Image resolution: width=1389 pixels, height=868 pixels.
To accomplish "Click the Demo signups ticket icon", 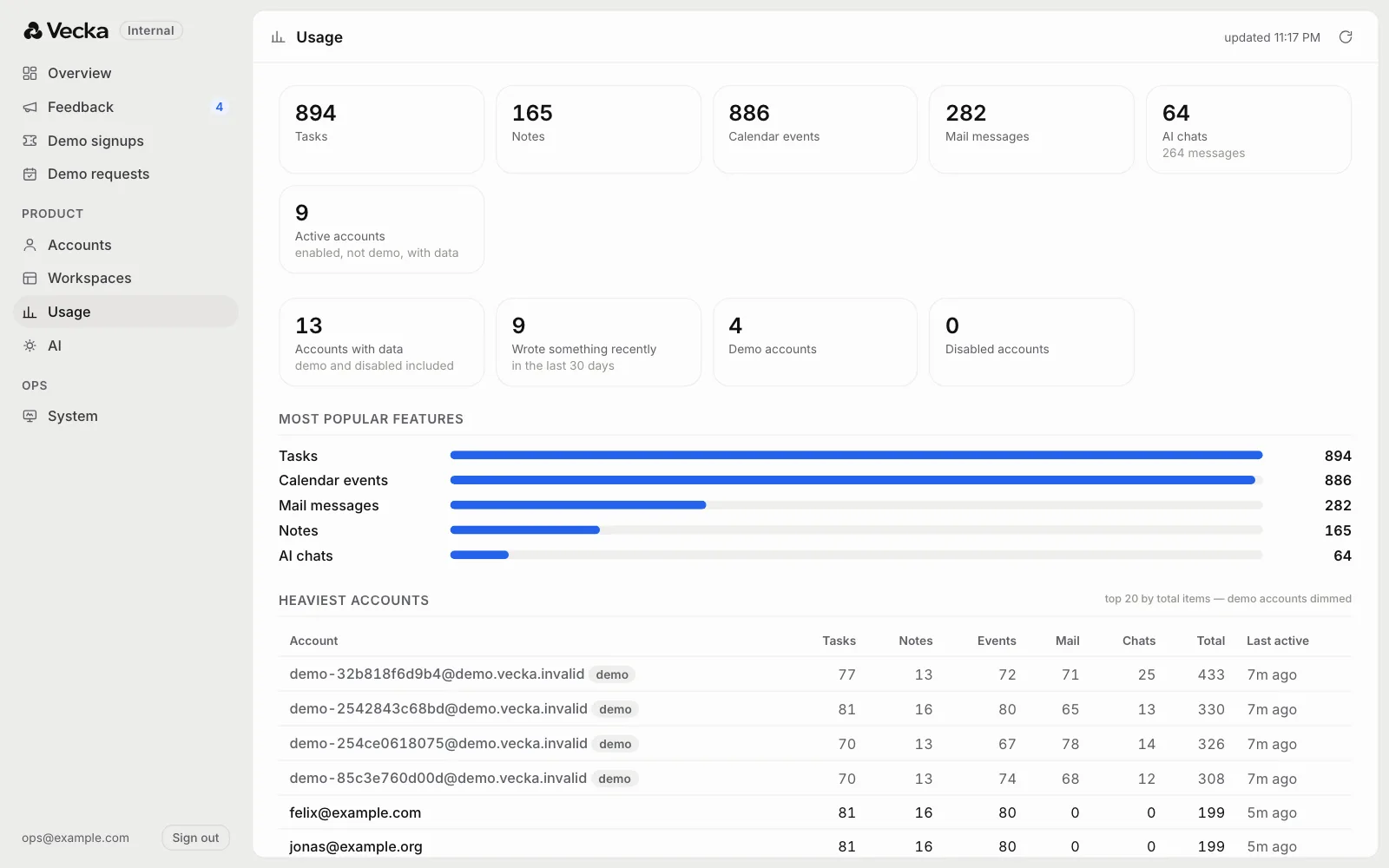I will coord(30,141).
